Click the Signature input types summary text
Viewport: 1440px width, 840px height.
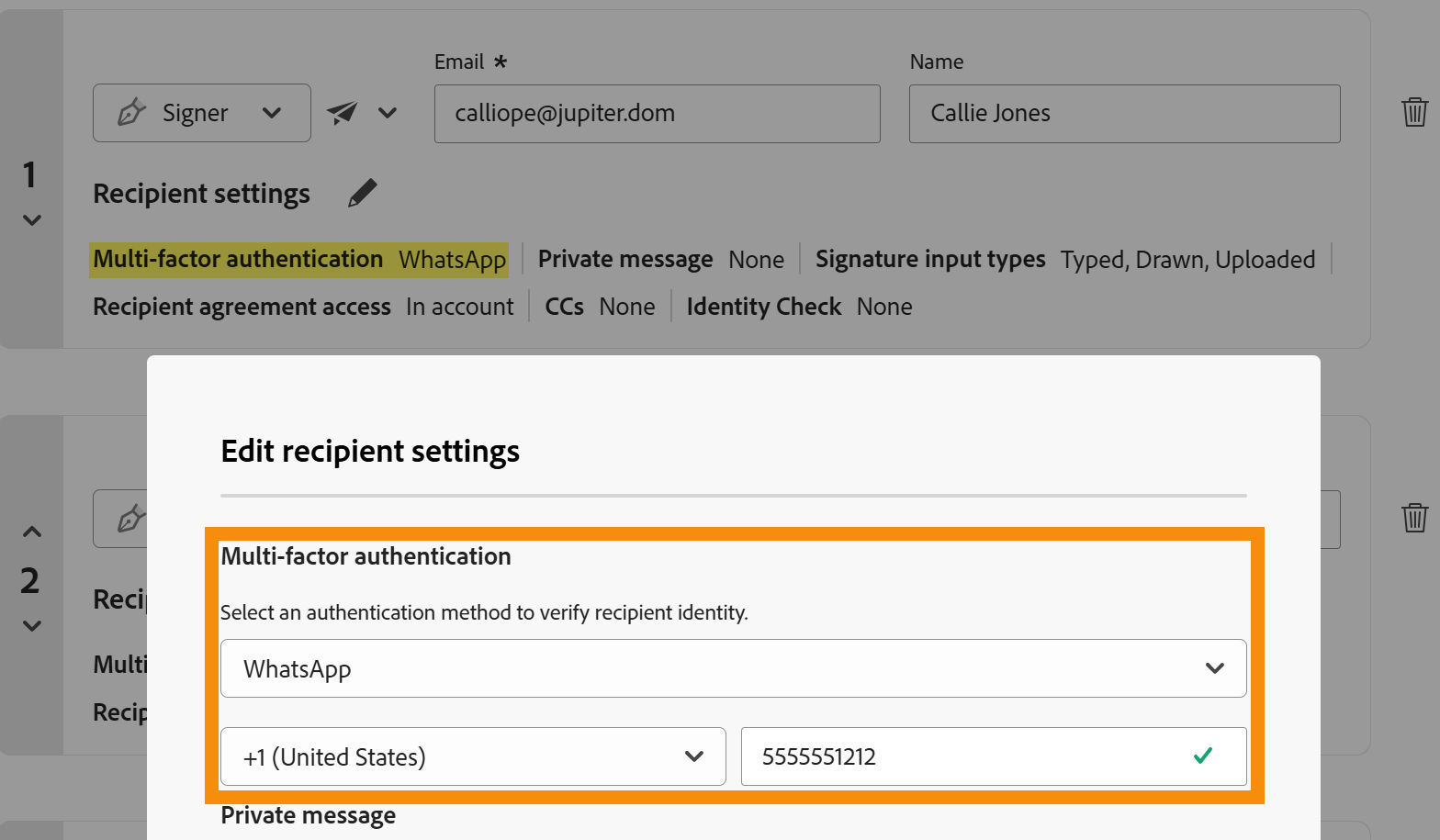pos(1064,260)
